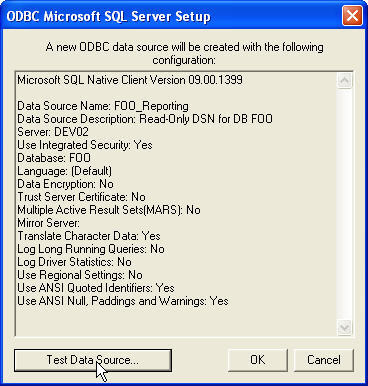Click the Test Data Source button
This screenshot has height=386, width=368.
93,360
